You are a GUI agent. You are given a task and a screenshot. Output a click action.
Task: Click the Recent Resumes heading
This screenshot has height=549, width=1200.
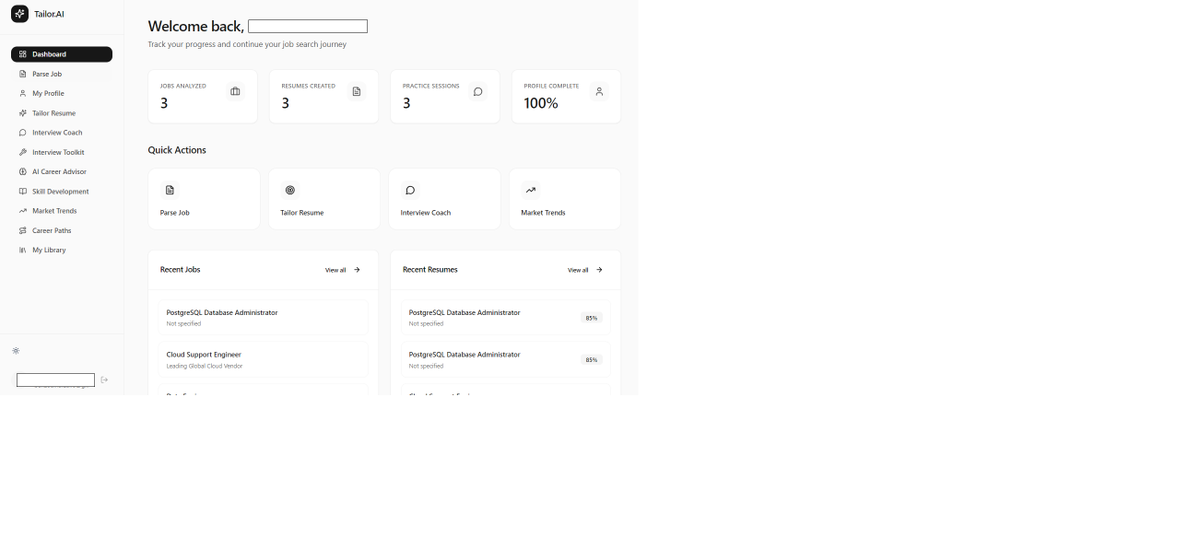click(430, 270)
